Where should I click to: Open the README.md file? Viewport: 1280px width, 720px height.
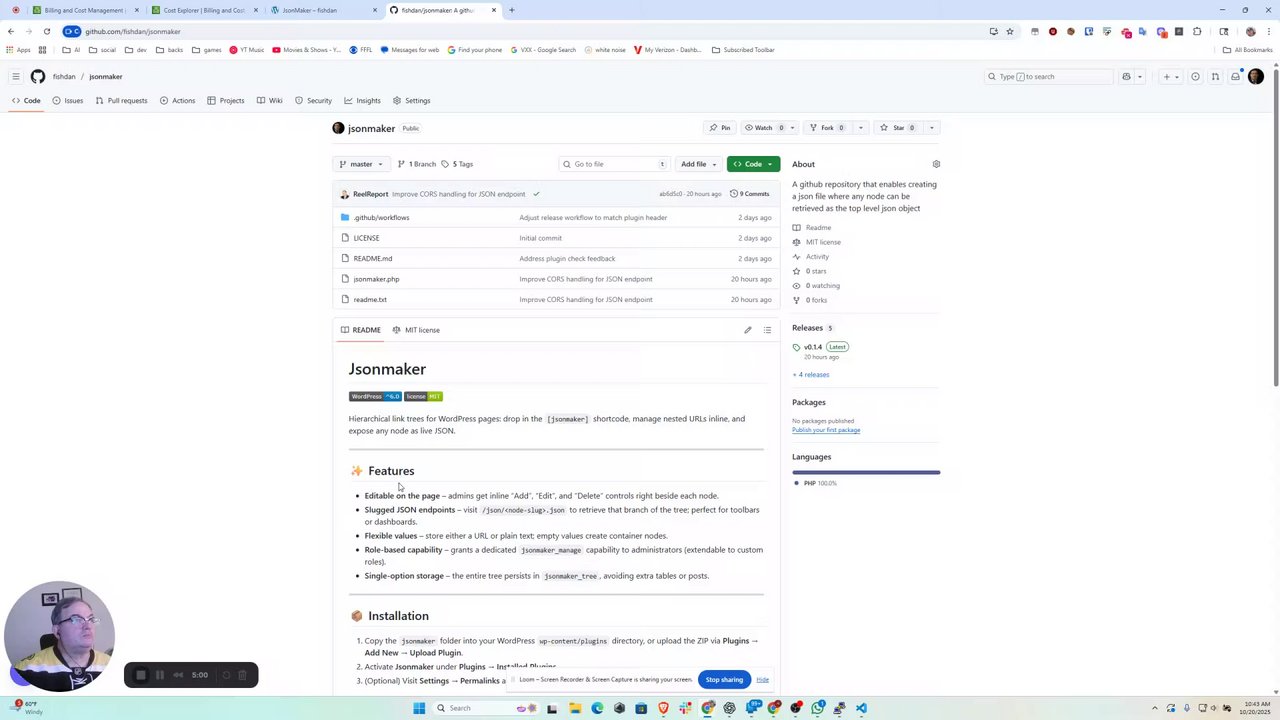373,258
